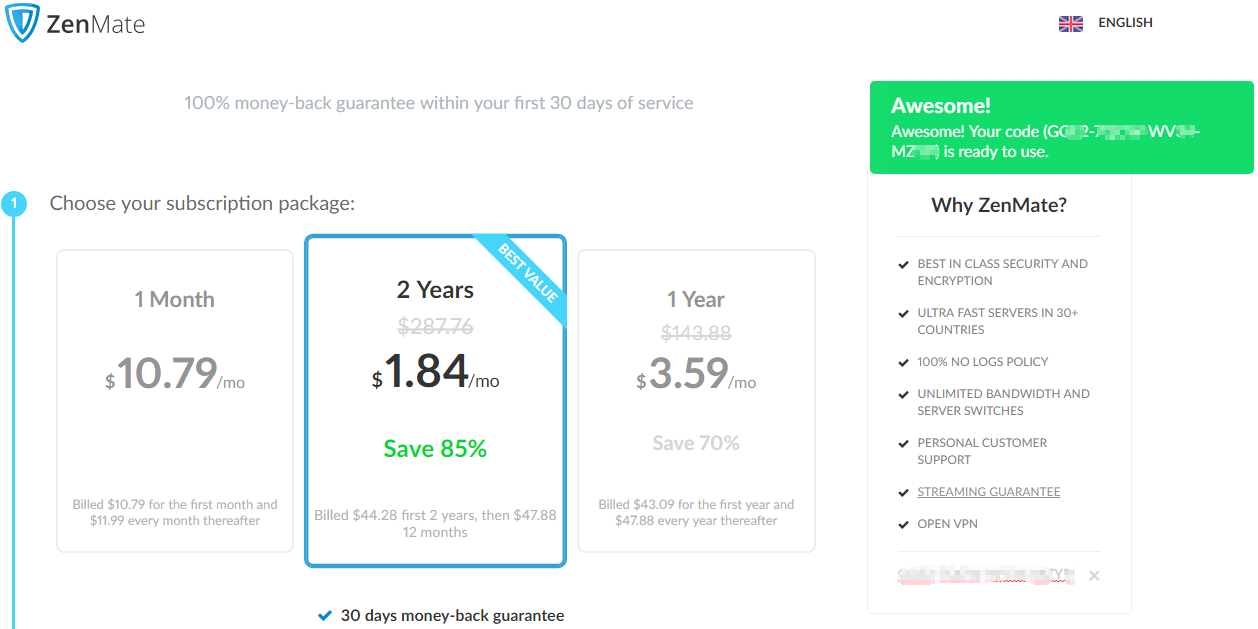This screenshot has height=629, width=1258.
Task: Remove applied coupon with the X icon
Action: (1094, 576)
